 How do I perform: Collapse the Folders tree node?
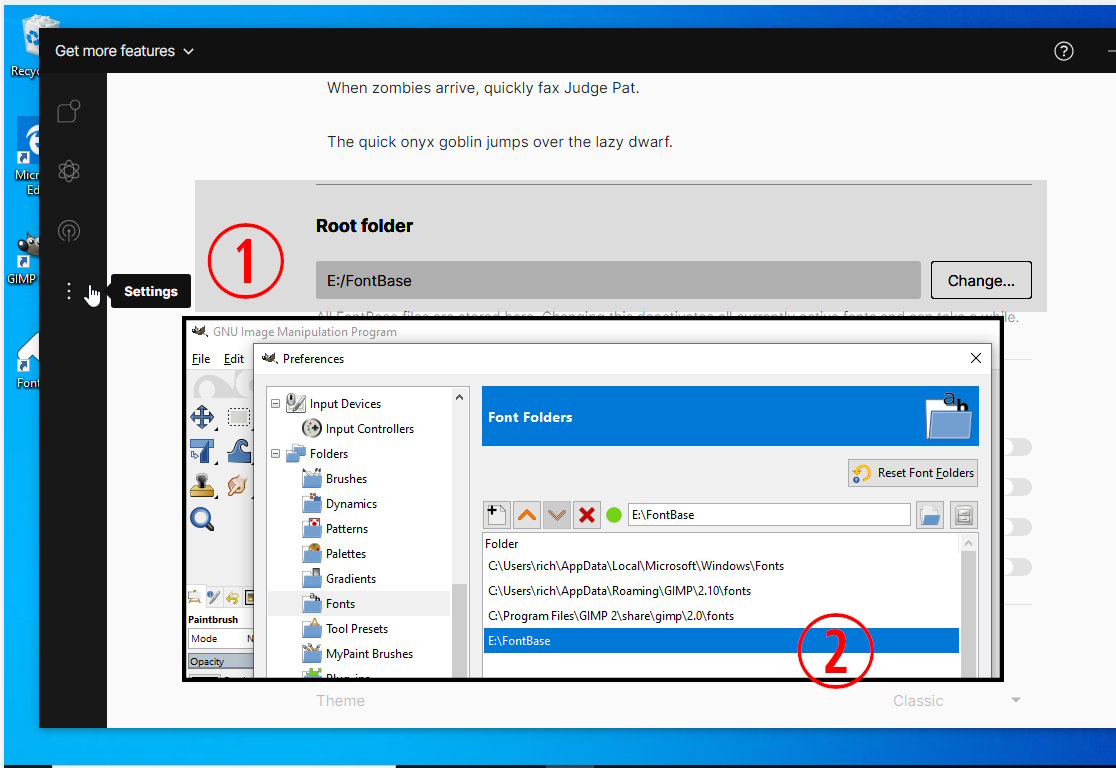(x=275, y=453)
